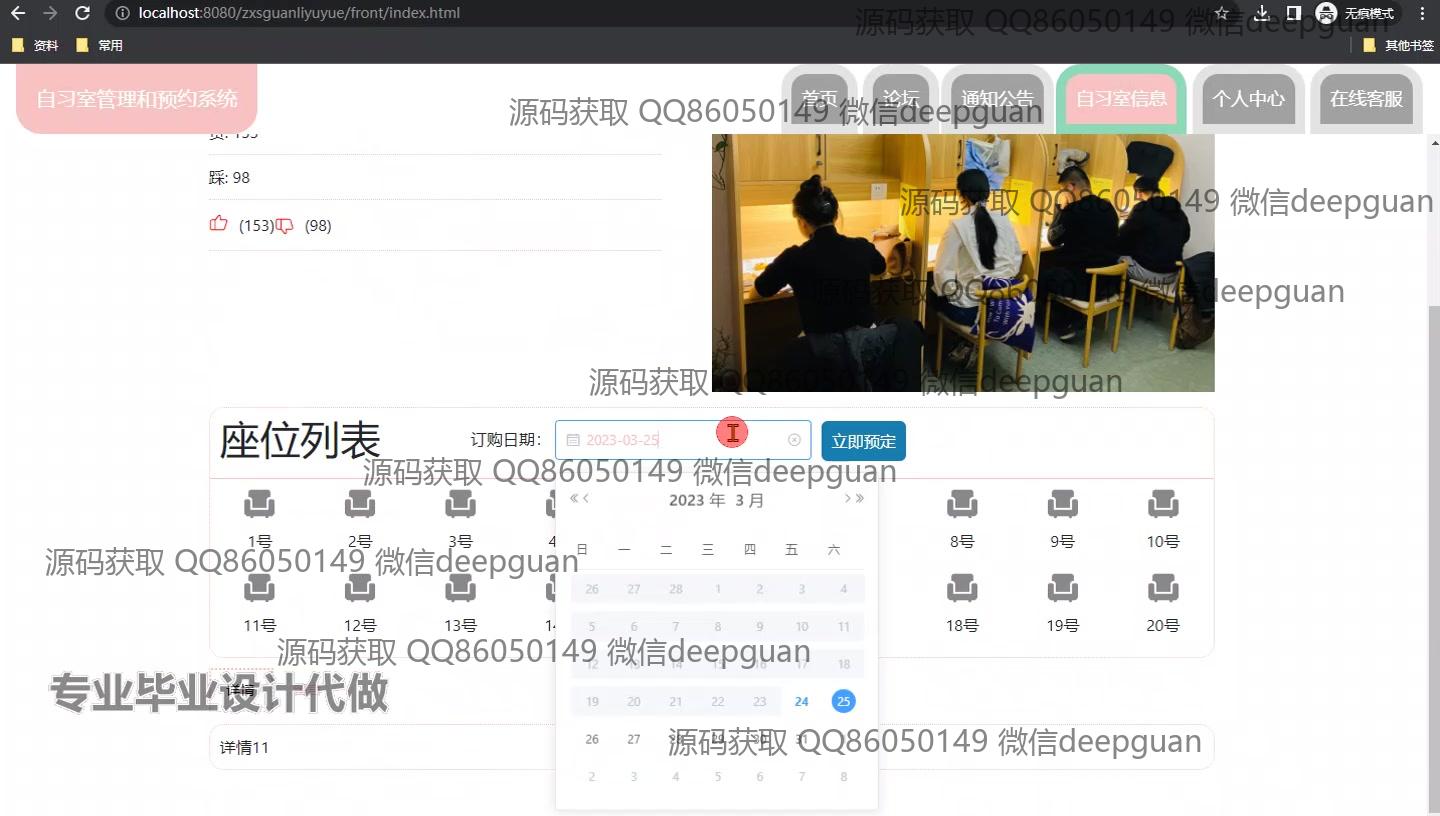Pick highlighted date 25 in calendar
This screenshot has width=1440, height=816.
coord(843,701)
